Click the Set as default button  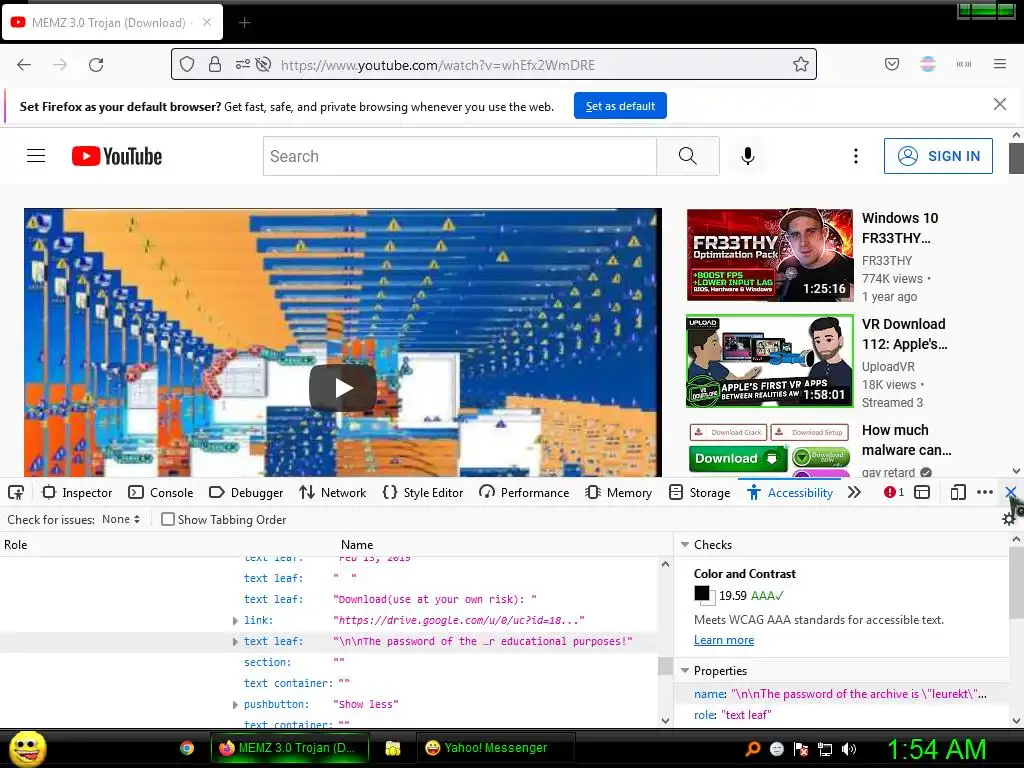pyautogui.click(x=620, y=106)
